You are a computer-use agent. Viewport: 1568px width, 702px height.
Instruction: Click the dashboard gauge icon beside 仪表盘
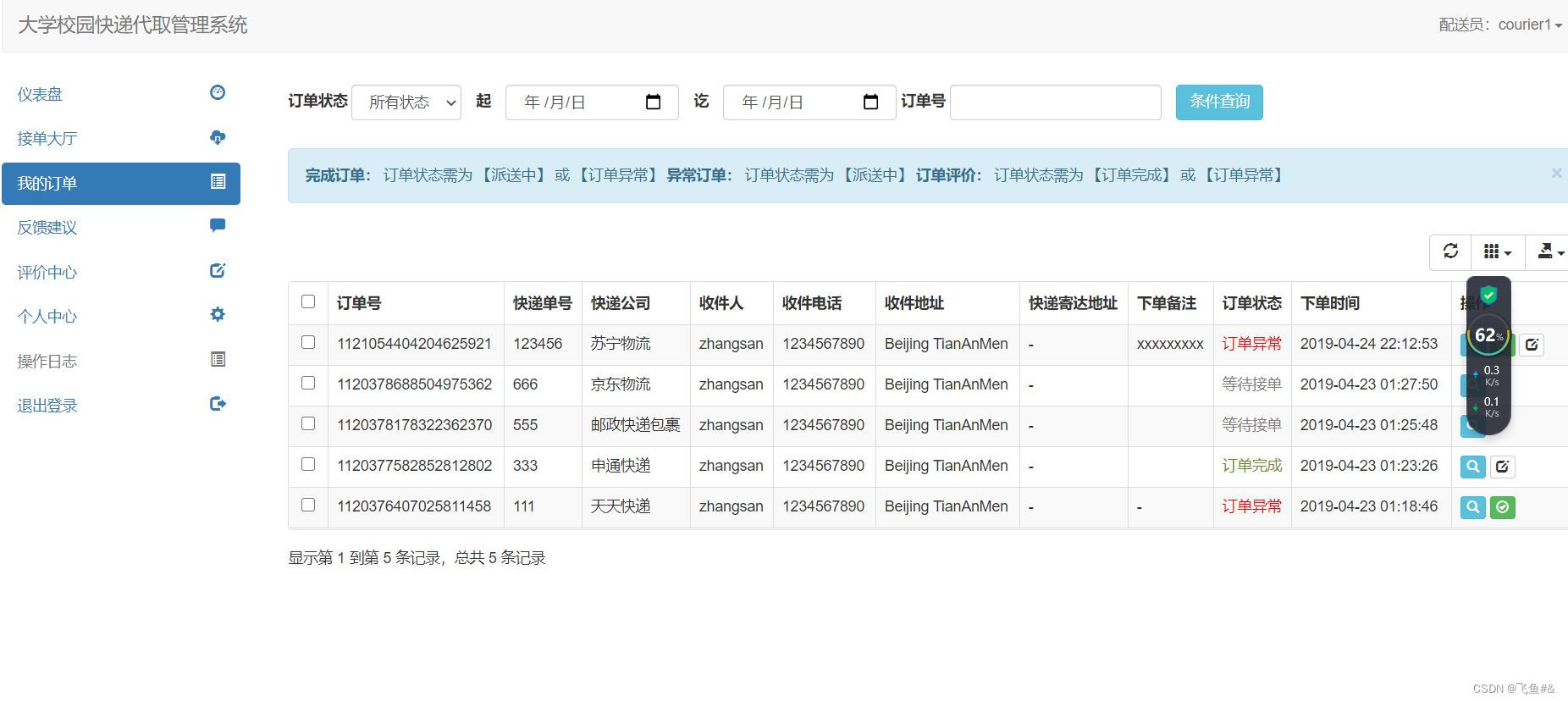218,92
